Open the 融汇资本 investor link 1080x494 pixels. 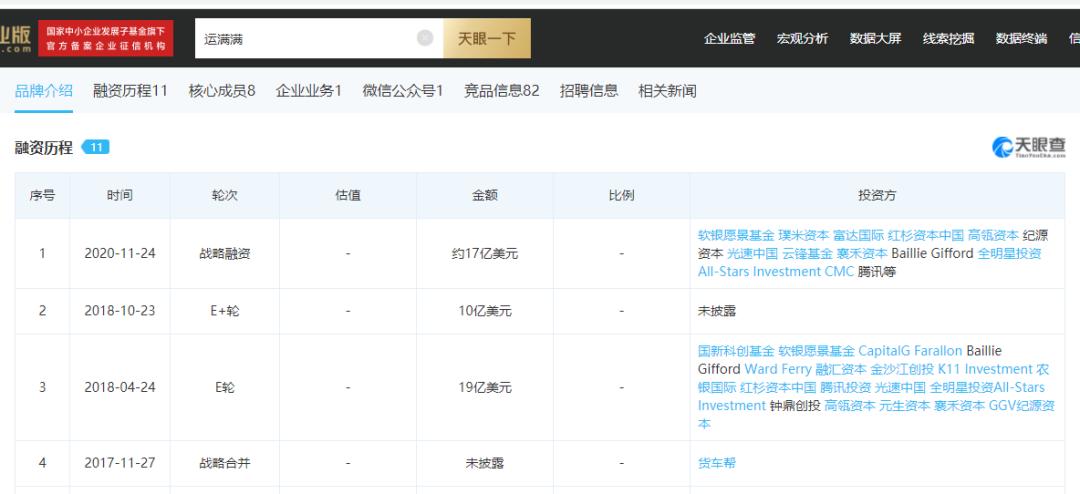(841, 369)
